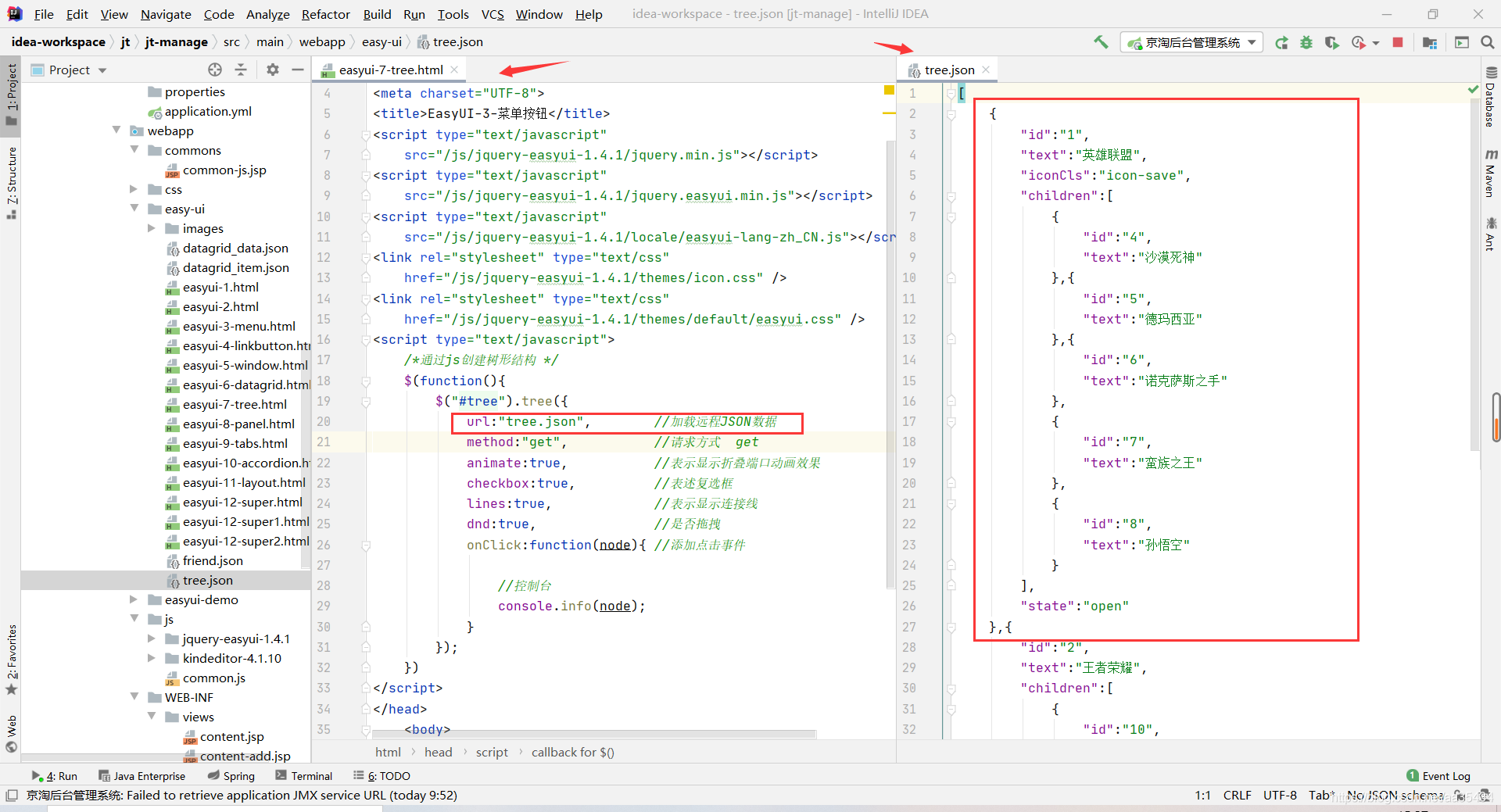Screen dimensions: 1501x812
Task: Open Ant tool window
Action: coord(1491,234)
